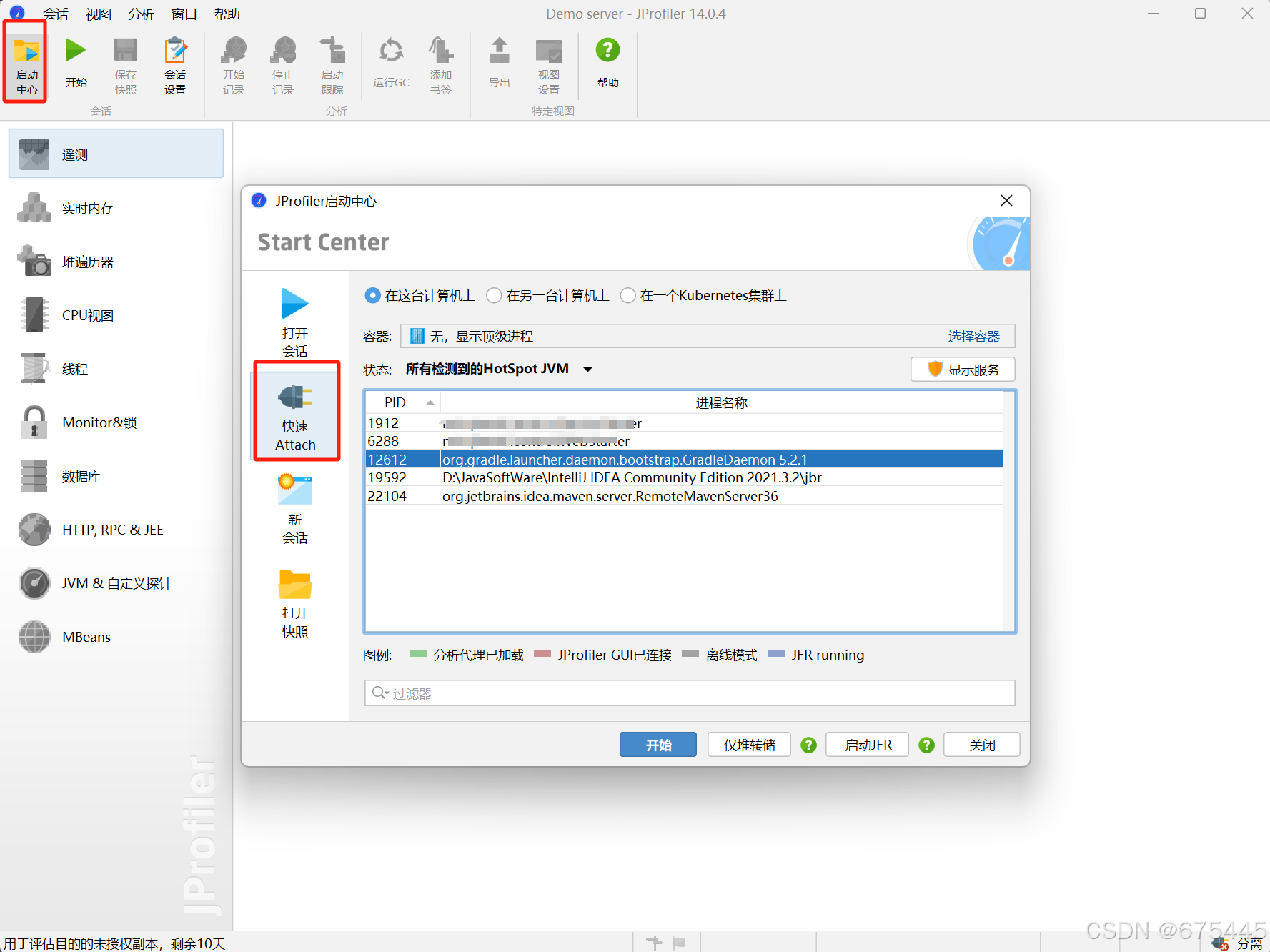Screen dimensions: 1270x952
Task: Open JVM & 自定义探针 section
Action: coord(116,583)
